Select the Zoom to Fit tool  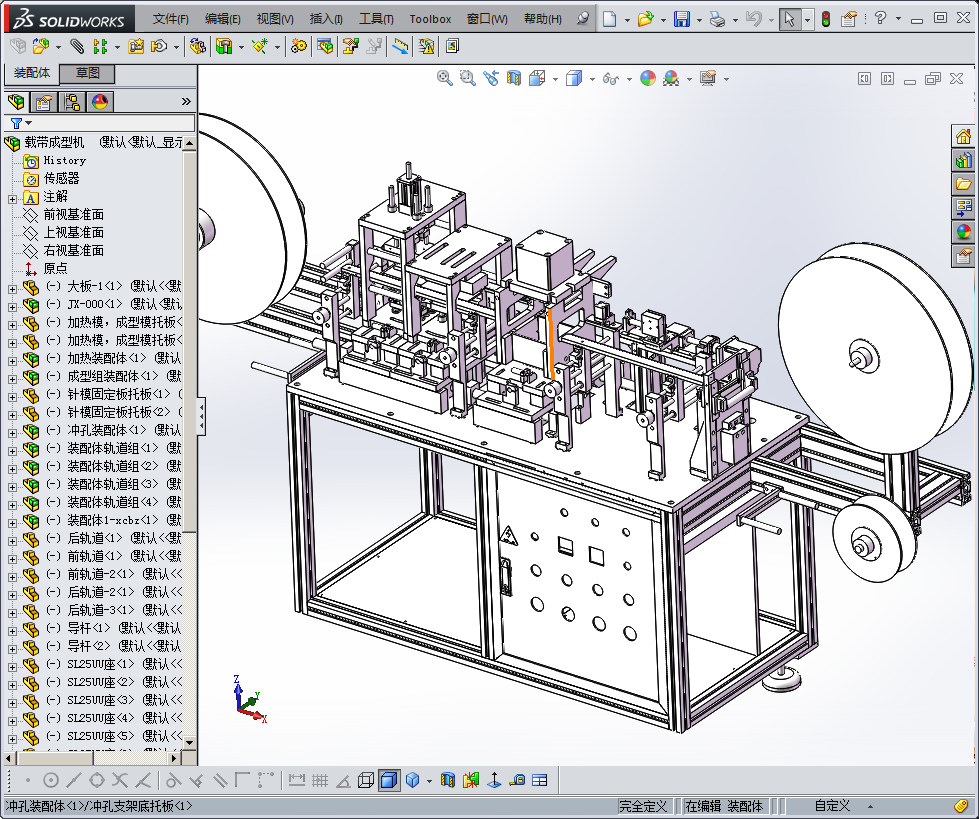tap(445, 78)
